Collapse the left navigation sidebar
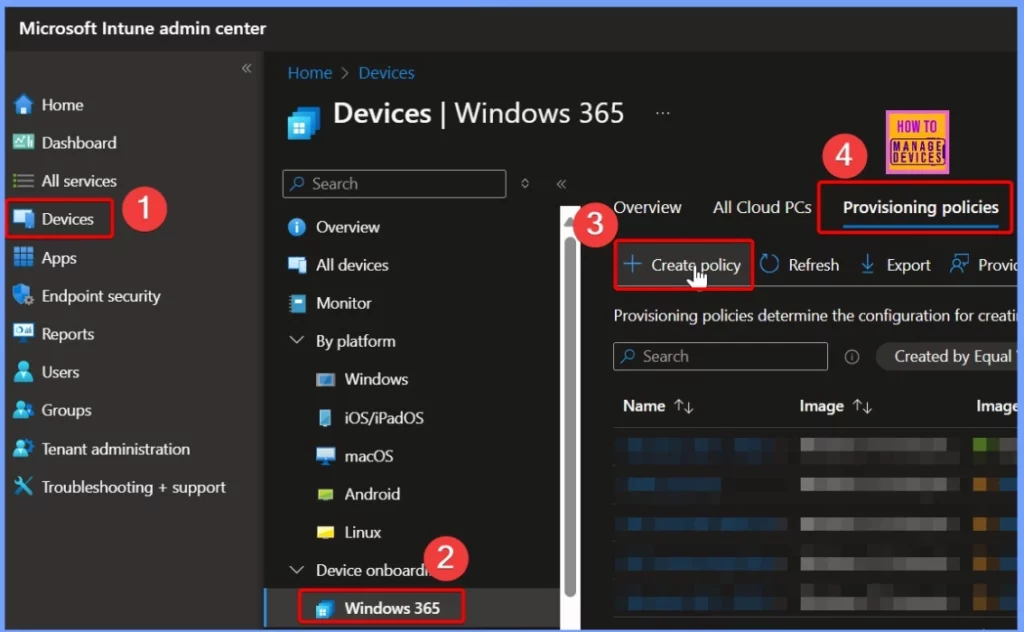Image resolution: width=1024 pixels, height=632 pixels. point(246,68)
